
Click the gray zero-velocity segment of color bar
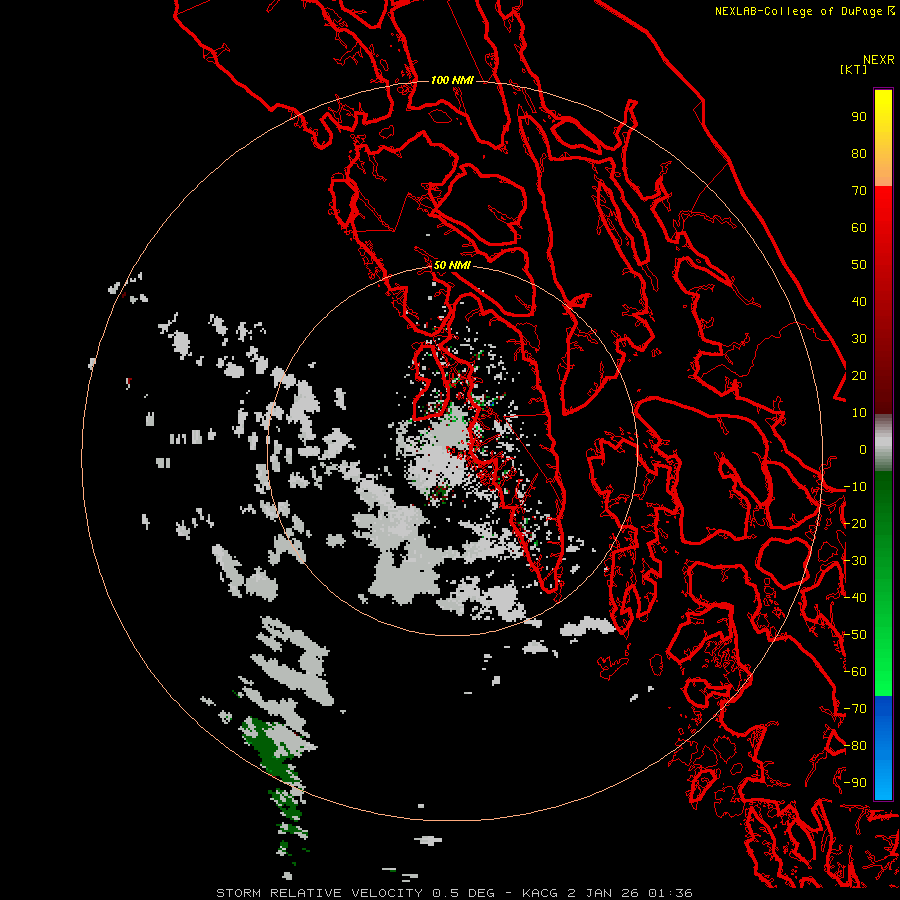[883, 443]
